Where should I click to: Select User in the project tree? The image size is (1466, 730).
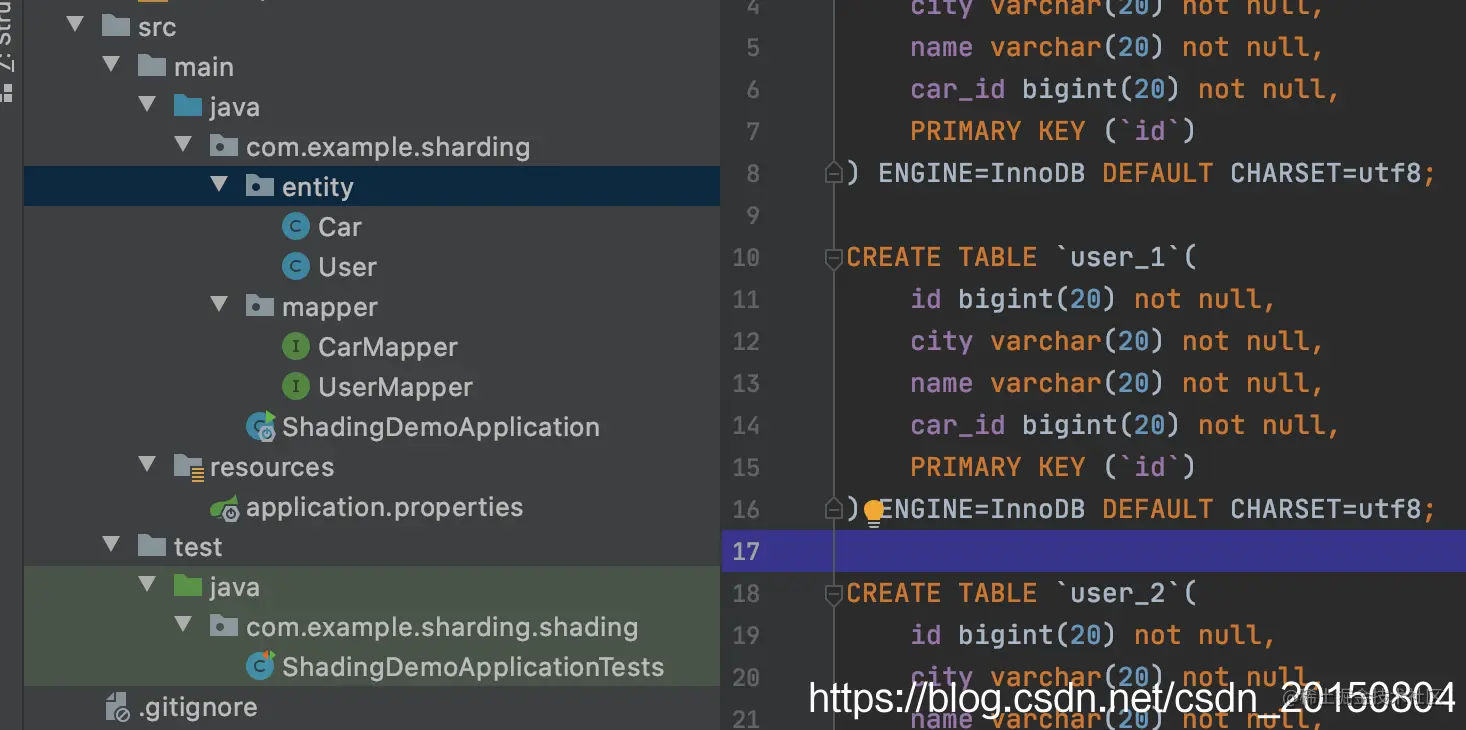(x=347, y=267)
